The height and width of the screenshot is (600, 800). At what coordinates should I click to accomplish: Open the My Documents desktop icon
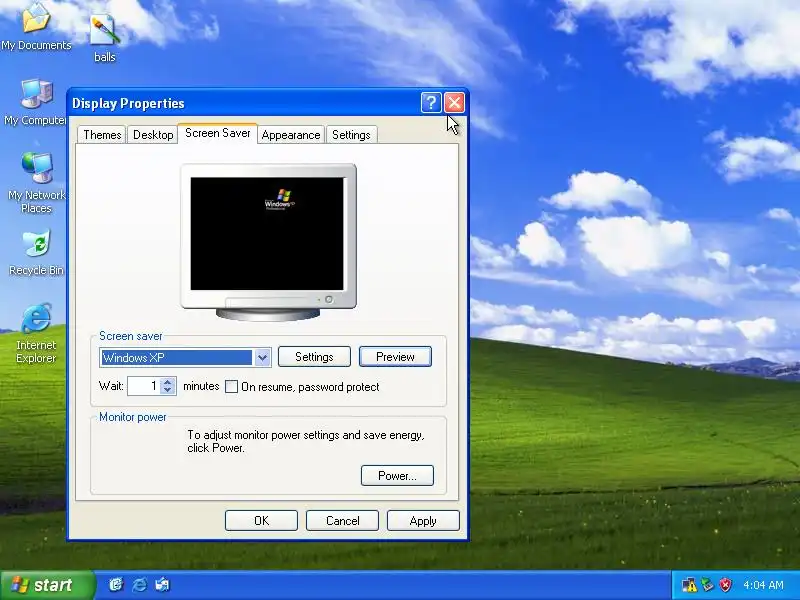[x=36, y=26]
